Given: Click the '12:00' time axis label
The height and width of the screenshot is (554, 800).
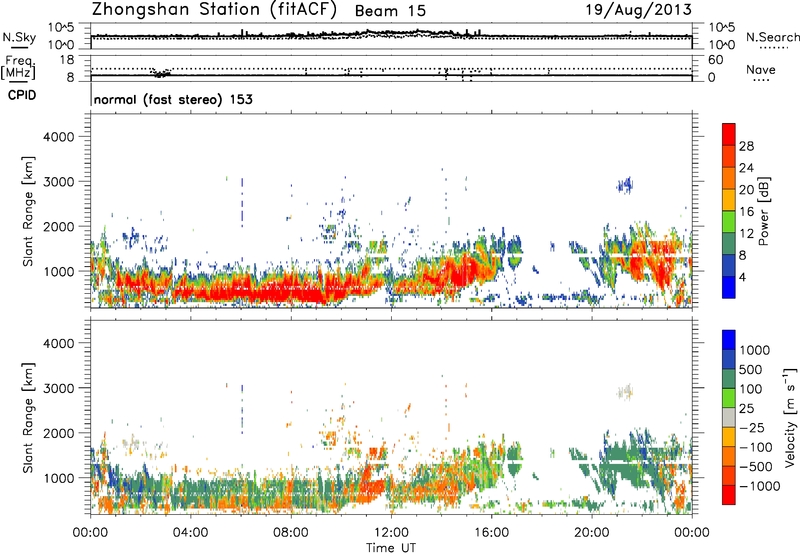Looking at the screenshot, I should pyautogui.click(x=391, y=533).
